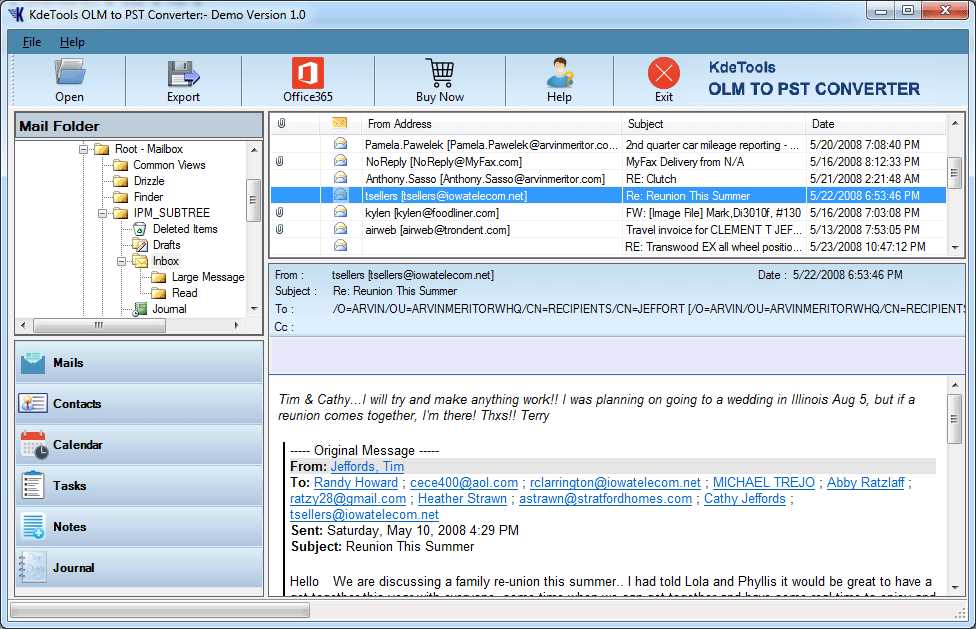Click the email list scroll down arrow
The width and height of the screenshot is (976, 629).
(955, 248)
